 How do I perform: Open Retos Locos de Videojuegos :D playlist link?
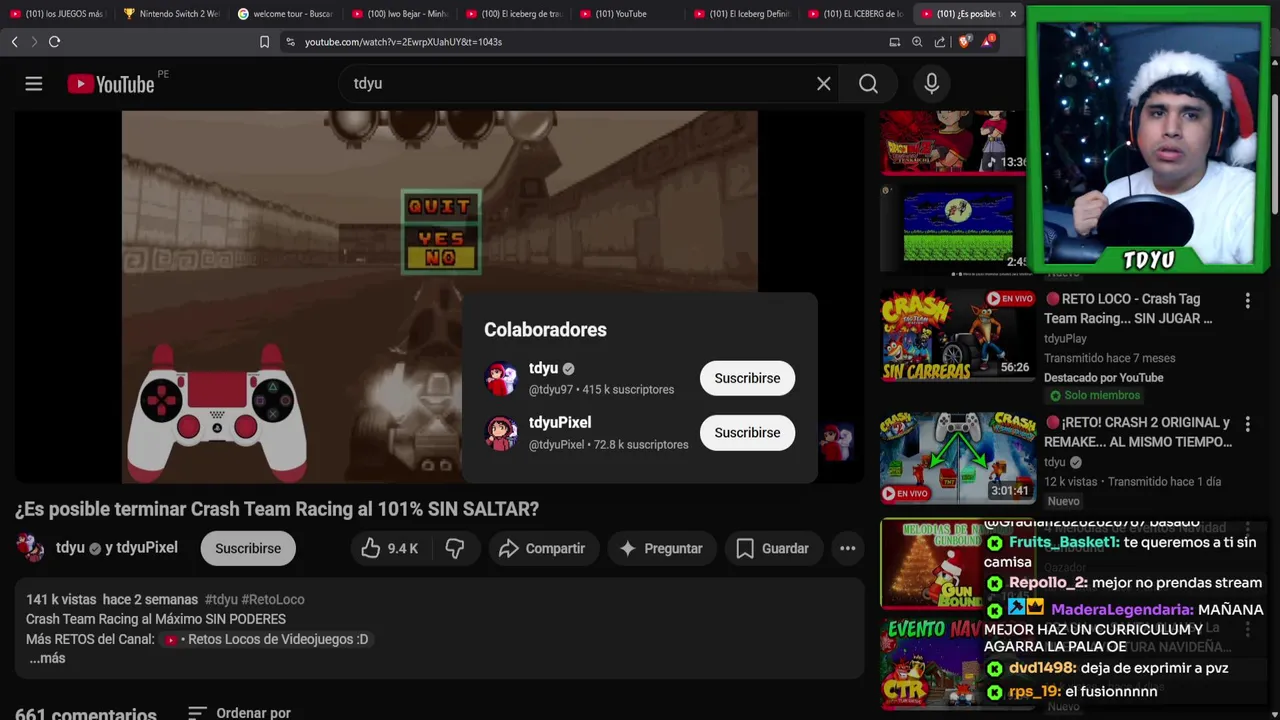(x=267, y=639)
